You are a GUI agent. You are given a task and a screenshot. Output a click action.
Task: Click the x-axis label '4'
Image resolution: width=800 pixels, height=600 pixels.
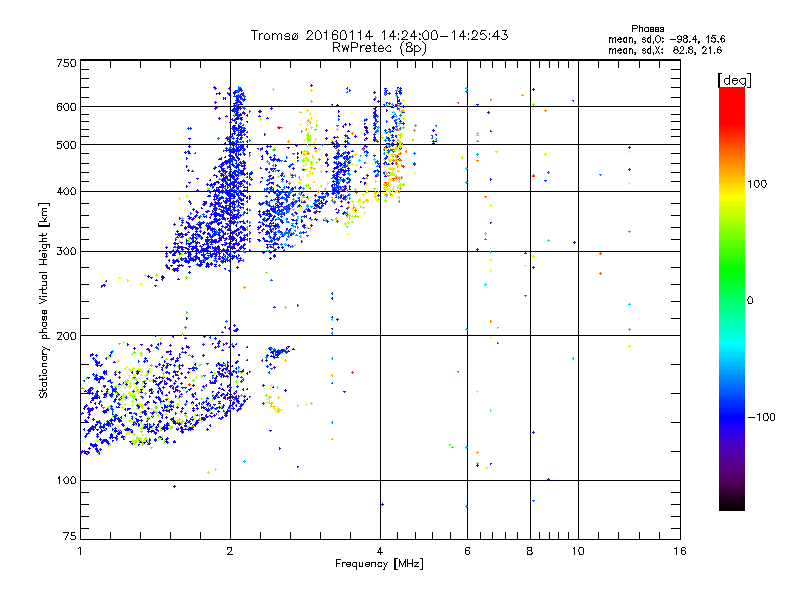coord(380,551)
